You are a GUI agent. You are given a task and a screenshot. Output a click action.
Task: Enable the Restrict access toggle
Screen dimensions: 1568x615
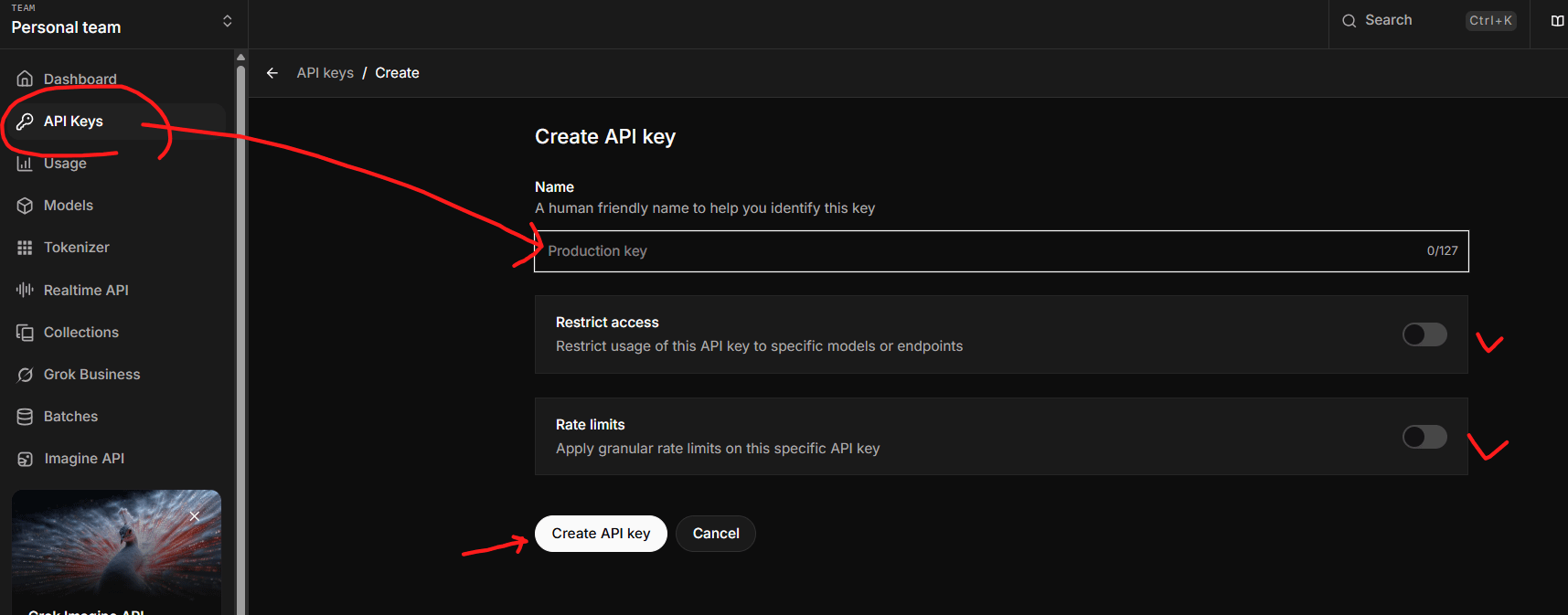(x=1424, y=334)
